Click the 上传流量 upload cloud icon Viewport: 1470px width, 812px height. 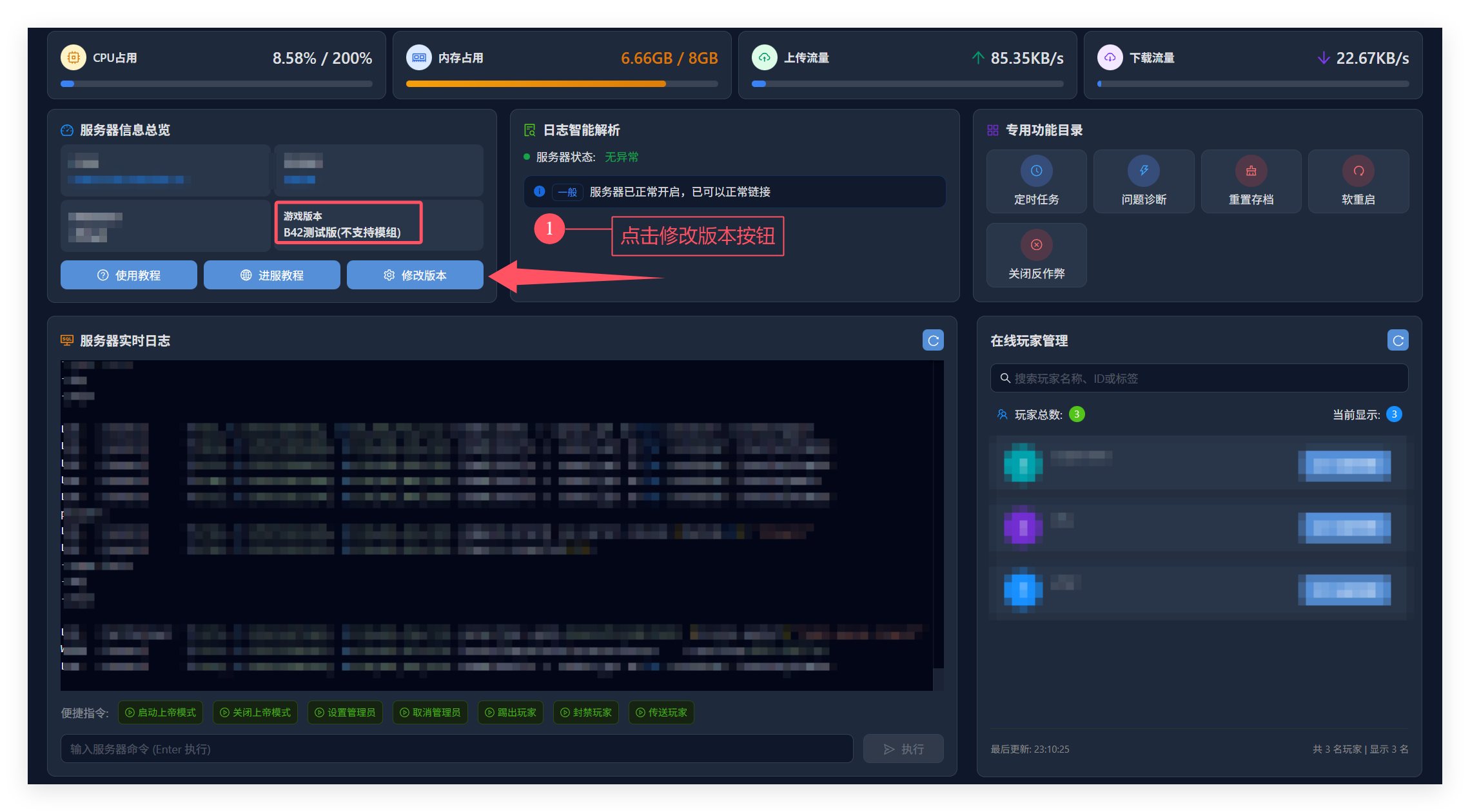(x=764, y=57)
